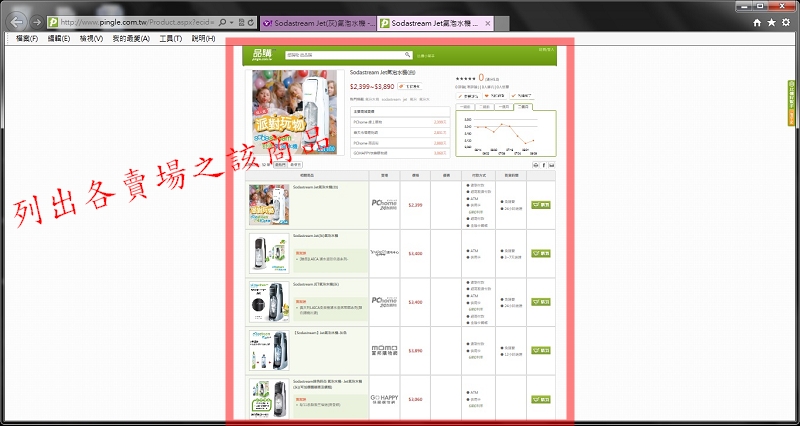Click the login link at header top right

point(545,49)
